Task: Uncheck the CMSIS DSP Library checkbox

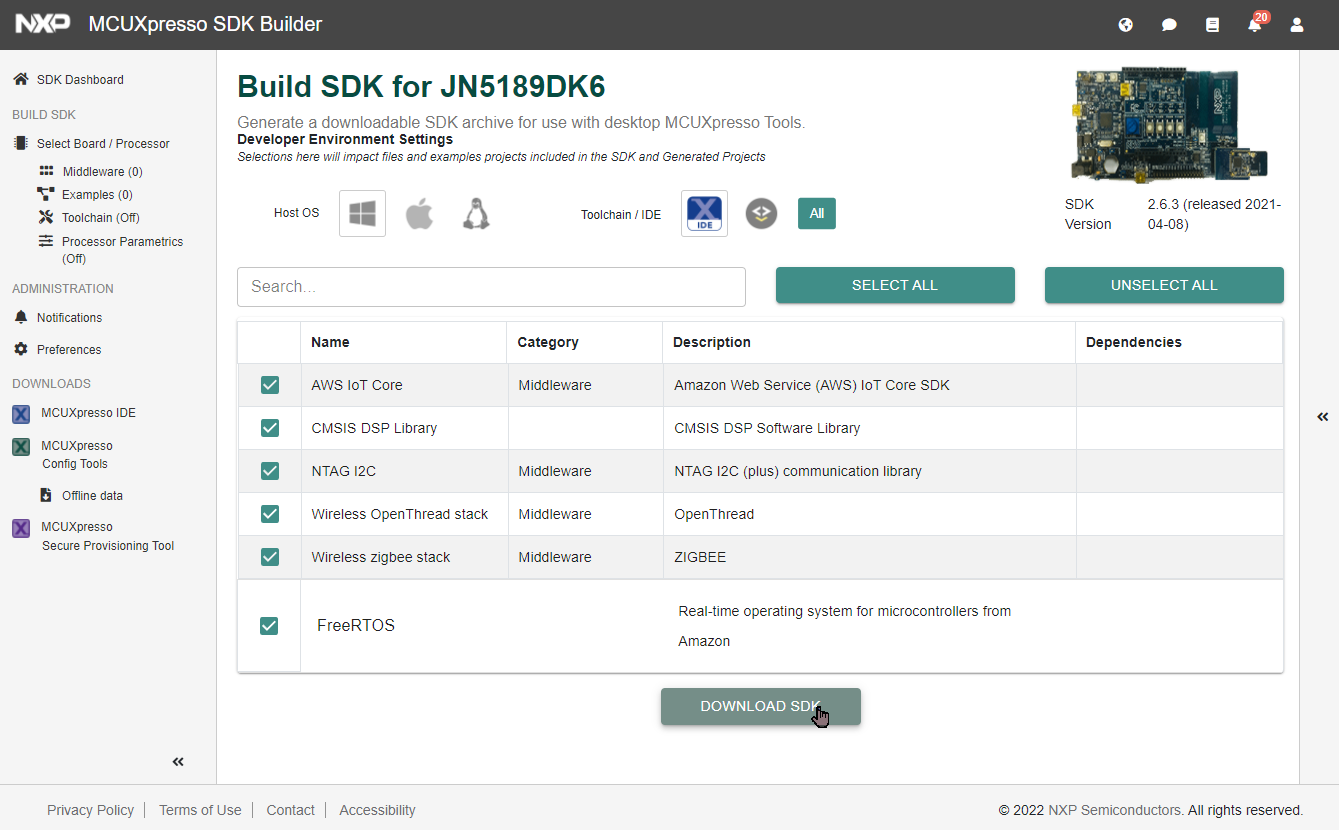Action: coord(270,428)
